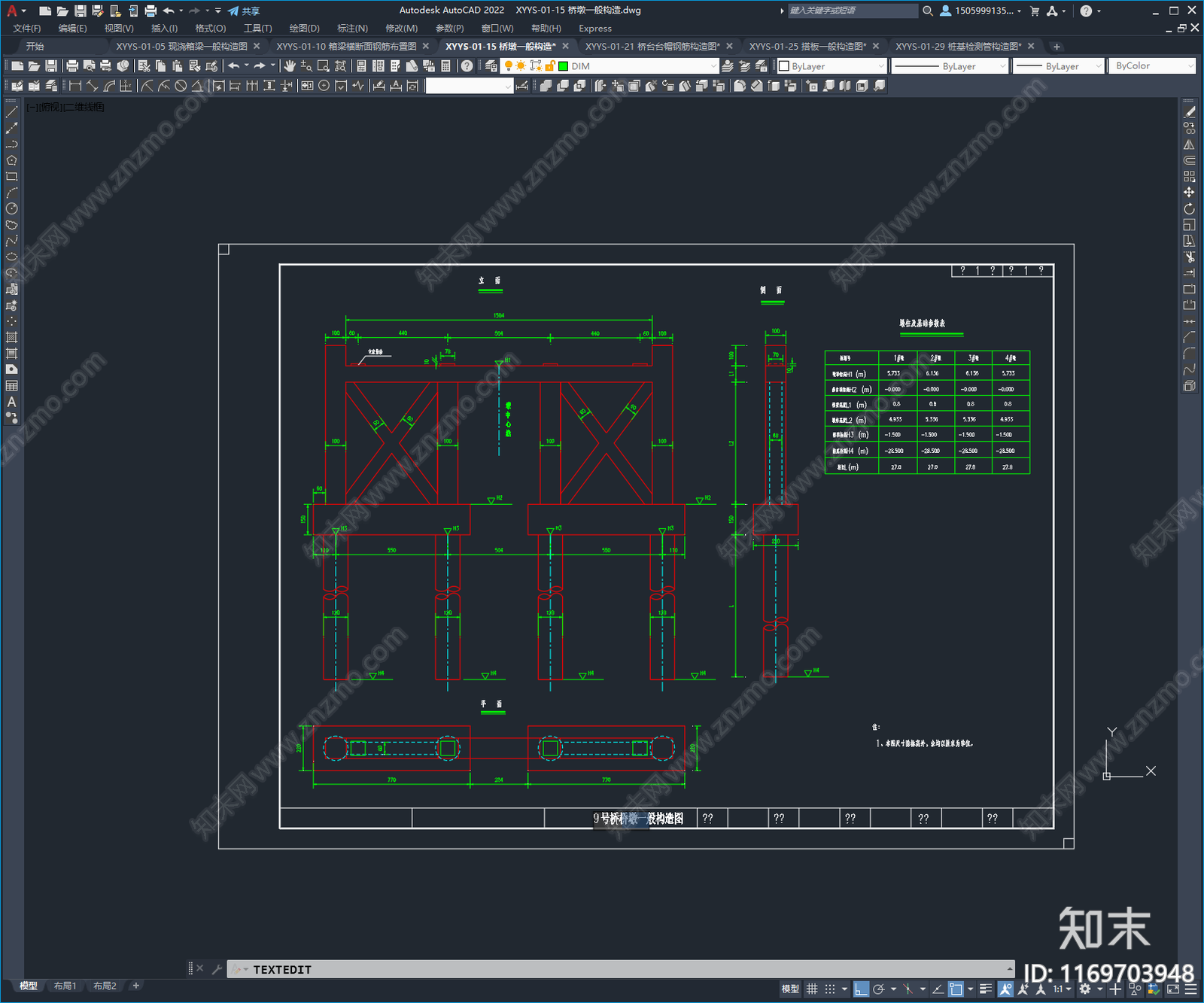This screenshot has width=1204, height=1003.
Task: Select the Rotate tool in modify toolbar
Action: coord(1189,208)
